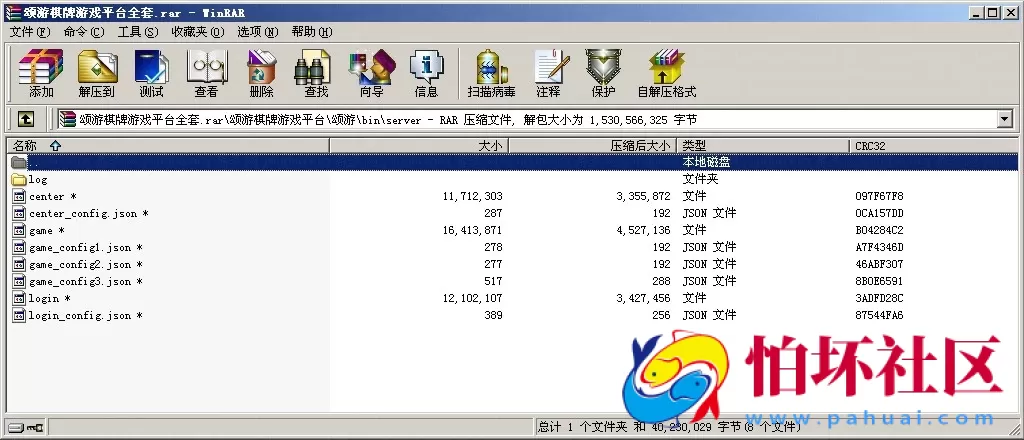Click the local disk (本地磁盘) type cell
The height and width of the screenshot is (440, 1024).
(x=706, y=162)
